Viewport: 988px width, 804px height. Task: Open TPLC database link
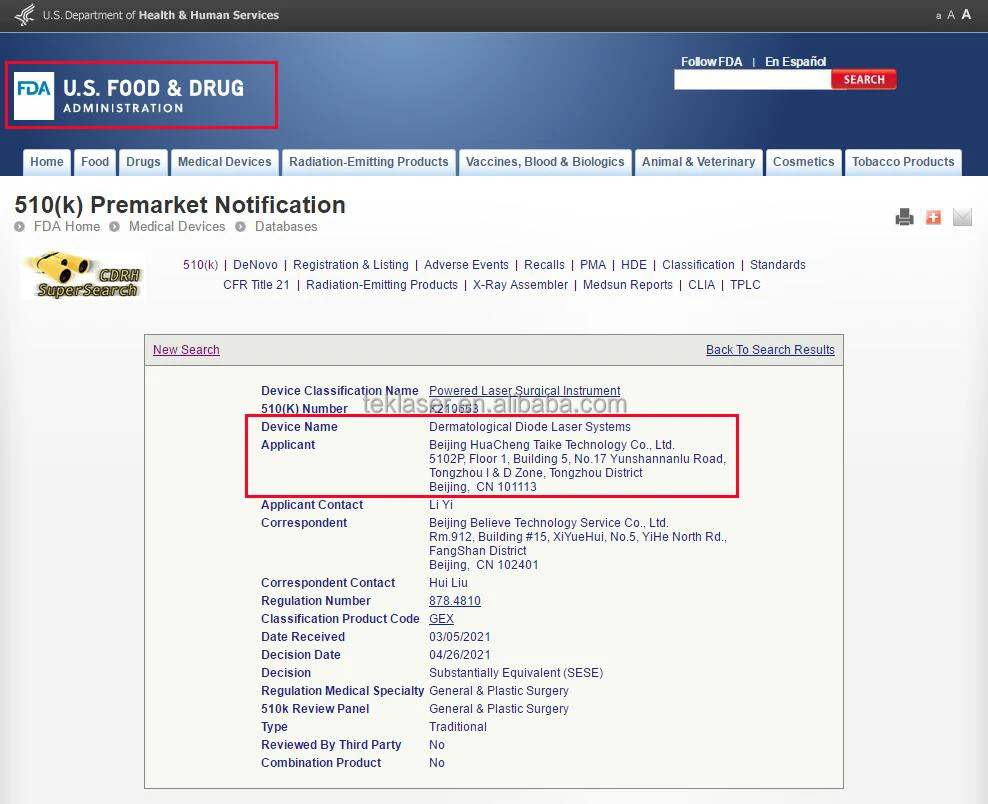click(x=745, y=285)
